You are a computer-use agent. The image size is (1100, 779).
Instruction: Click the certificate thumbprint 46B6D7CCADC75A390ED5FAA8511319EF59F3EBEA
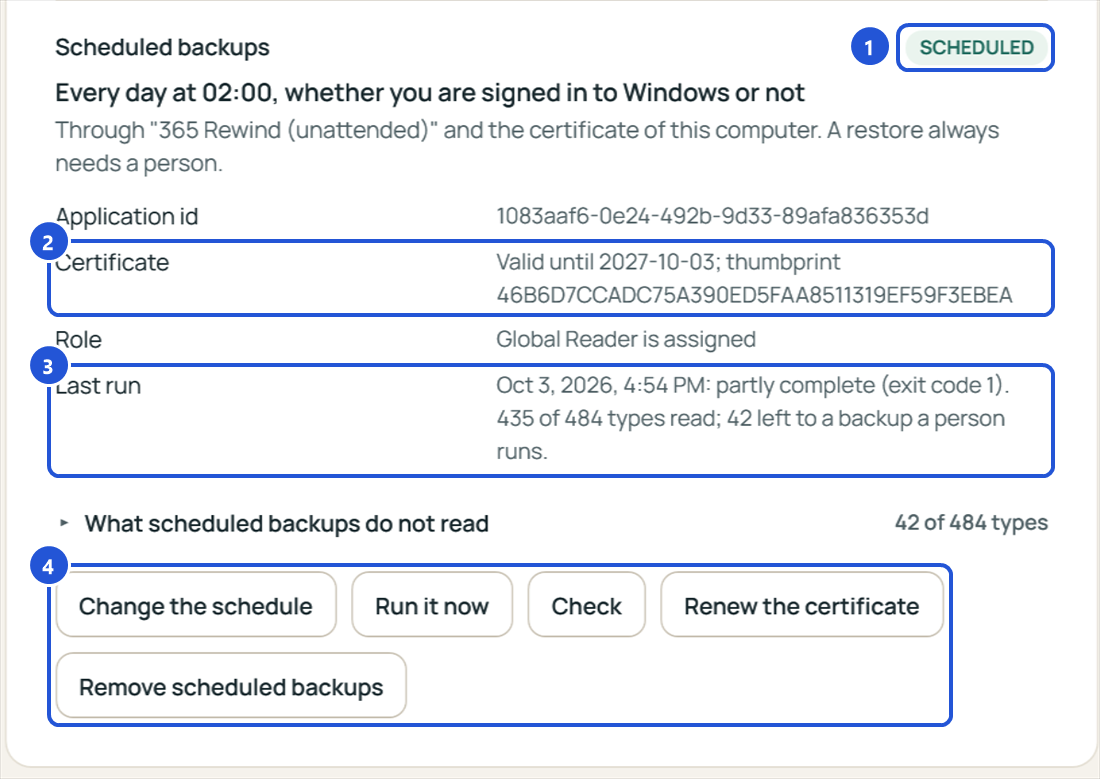(x=754, y=295)
